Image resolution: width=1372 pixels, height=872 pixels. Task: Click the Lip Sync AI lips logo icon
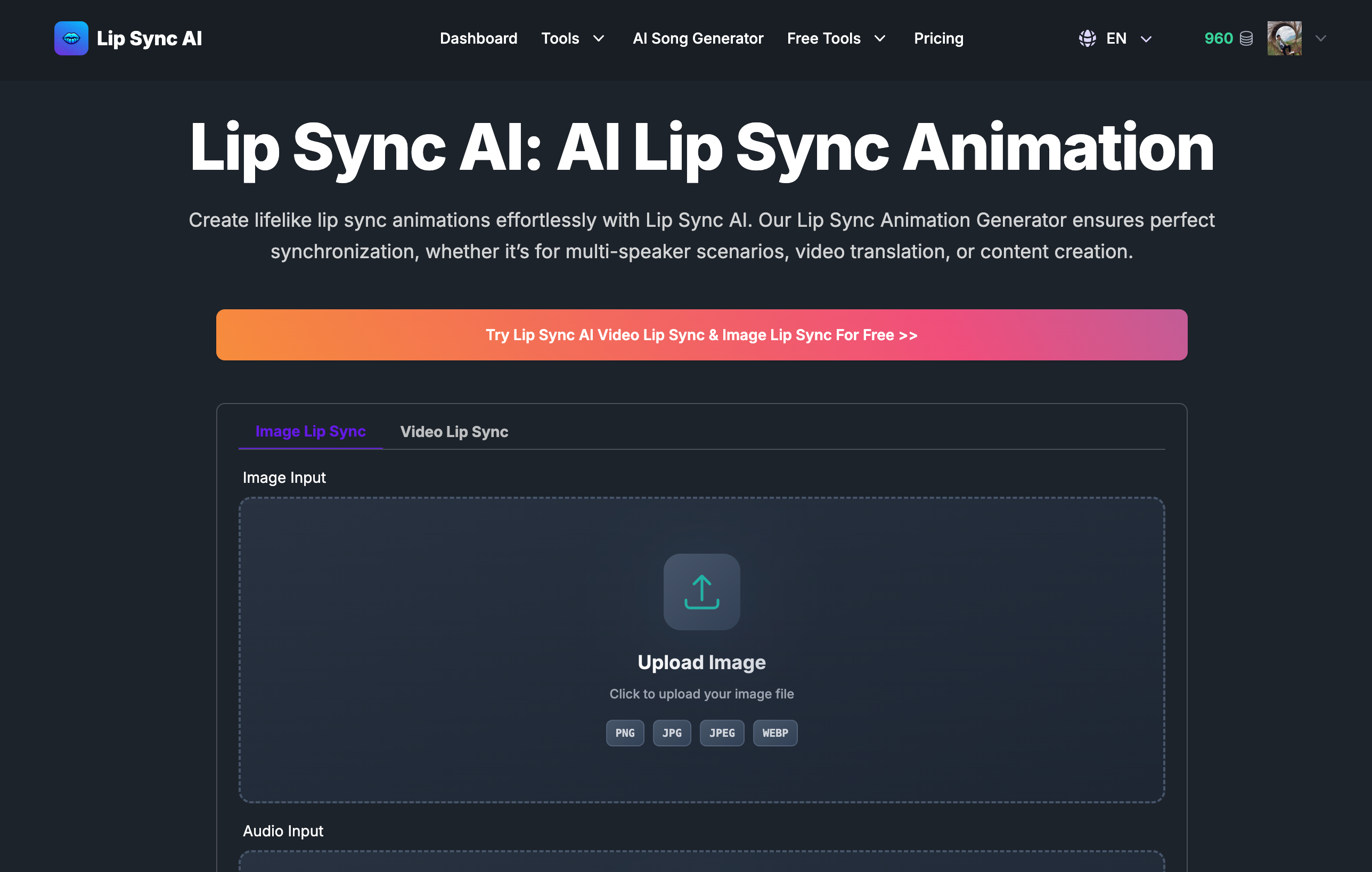pos(71,38)
